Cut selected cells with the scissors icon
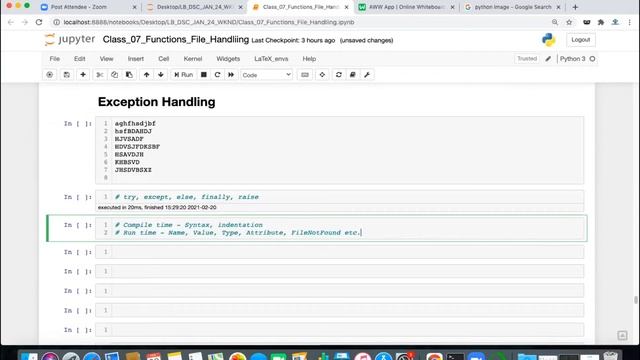Image resolution: width=640 pixels, height=360 pixels. click(100, 75)
